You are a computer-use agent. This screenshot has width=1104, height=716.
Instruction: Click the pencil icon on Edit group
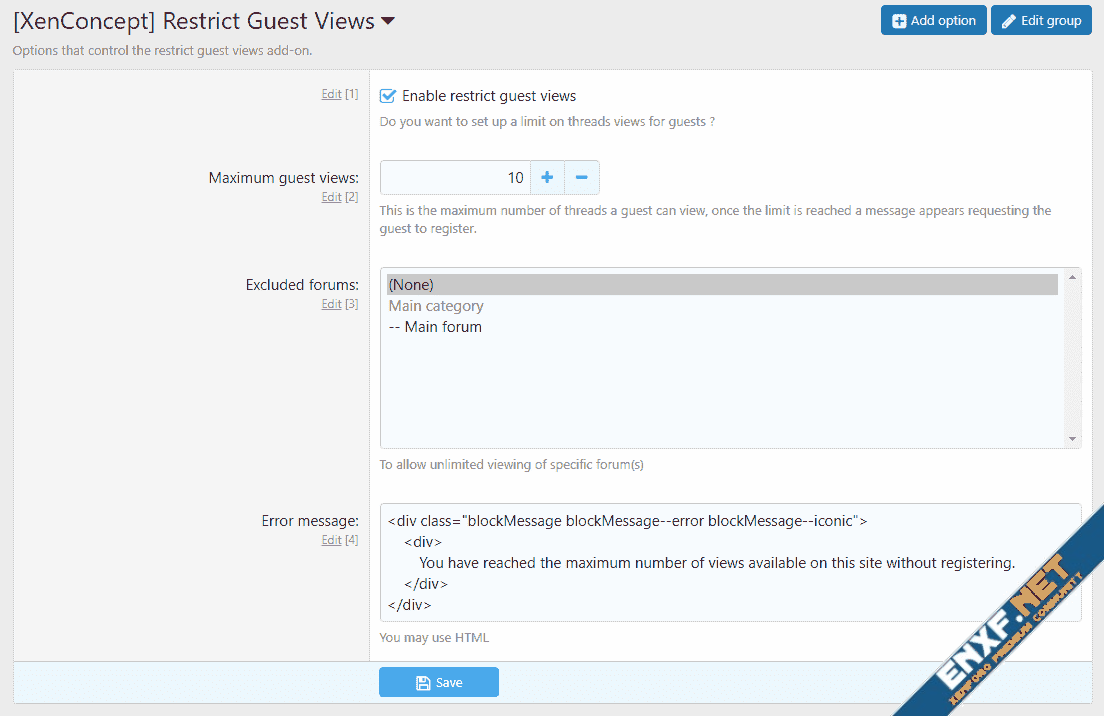click(x=1008, y=21)
